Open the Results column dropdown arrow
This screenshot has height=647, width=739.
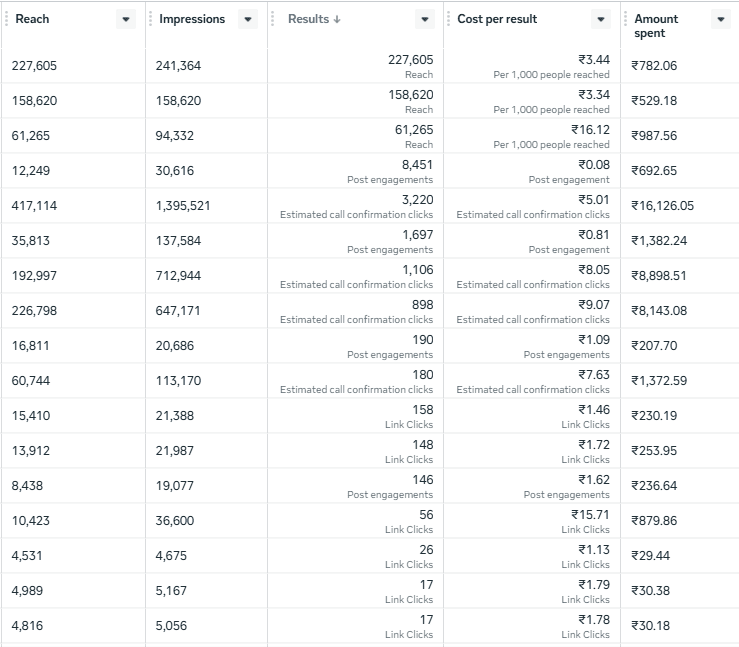click(x=425, y=19)
